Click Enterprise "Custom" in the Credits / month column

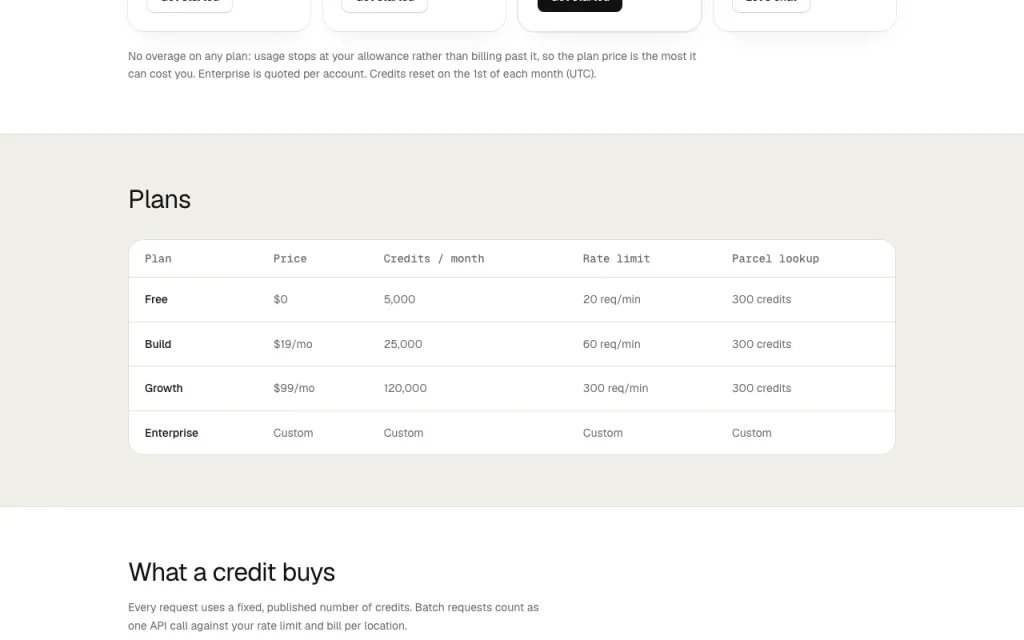tap(403, 433)
